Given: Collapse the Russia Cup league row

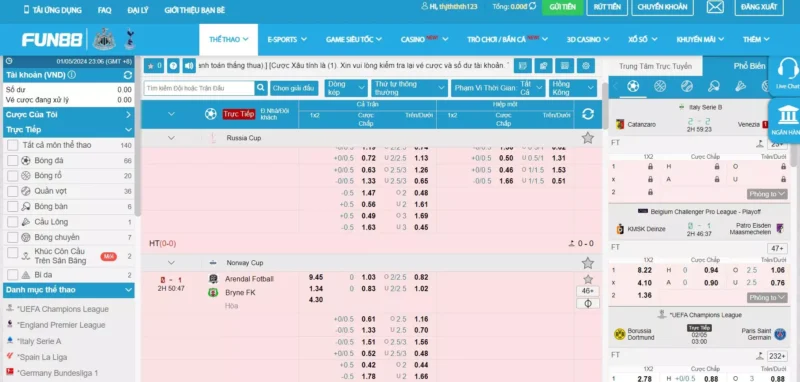Looking at the screenshot, I should (171, 138).
